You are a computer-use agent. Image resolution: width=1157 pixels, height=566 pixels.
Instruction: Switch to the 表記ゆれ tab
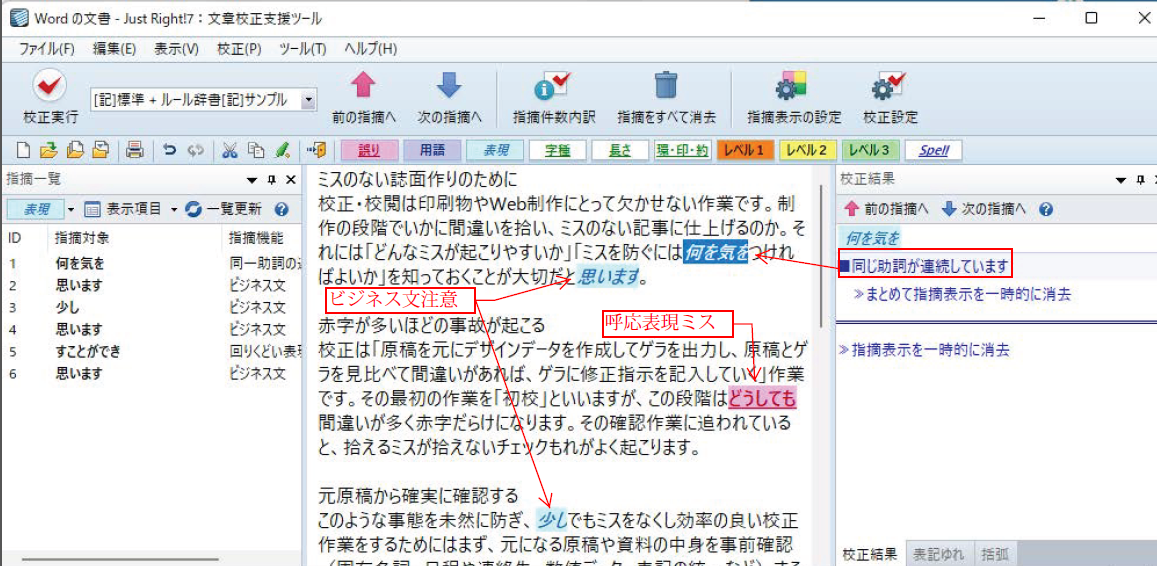click(939, 554)
